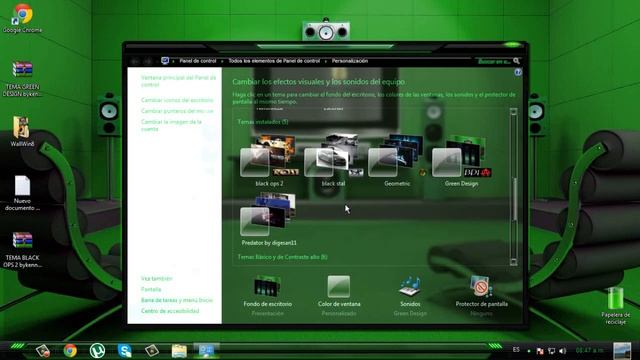Go forward with the navigation arrow
The image size is (640, 360).
point(148,61)
